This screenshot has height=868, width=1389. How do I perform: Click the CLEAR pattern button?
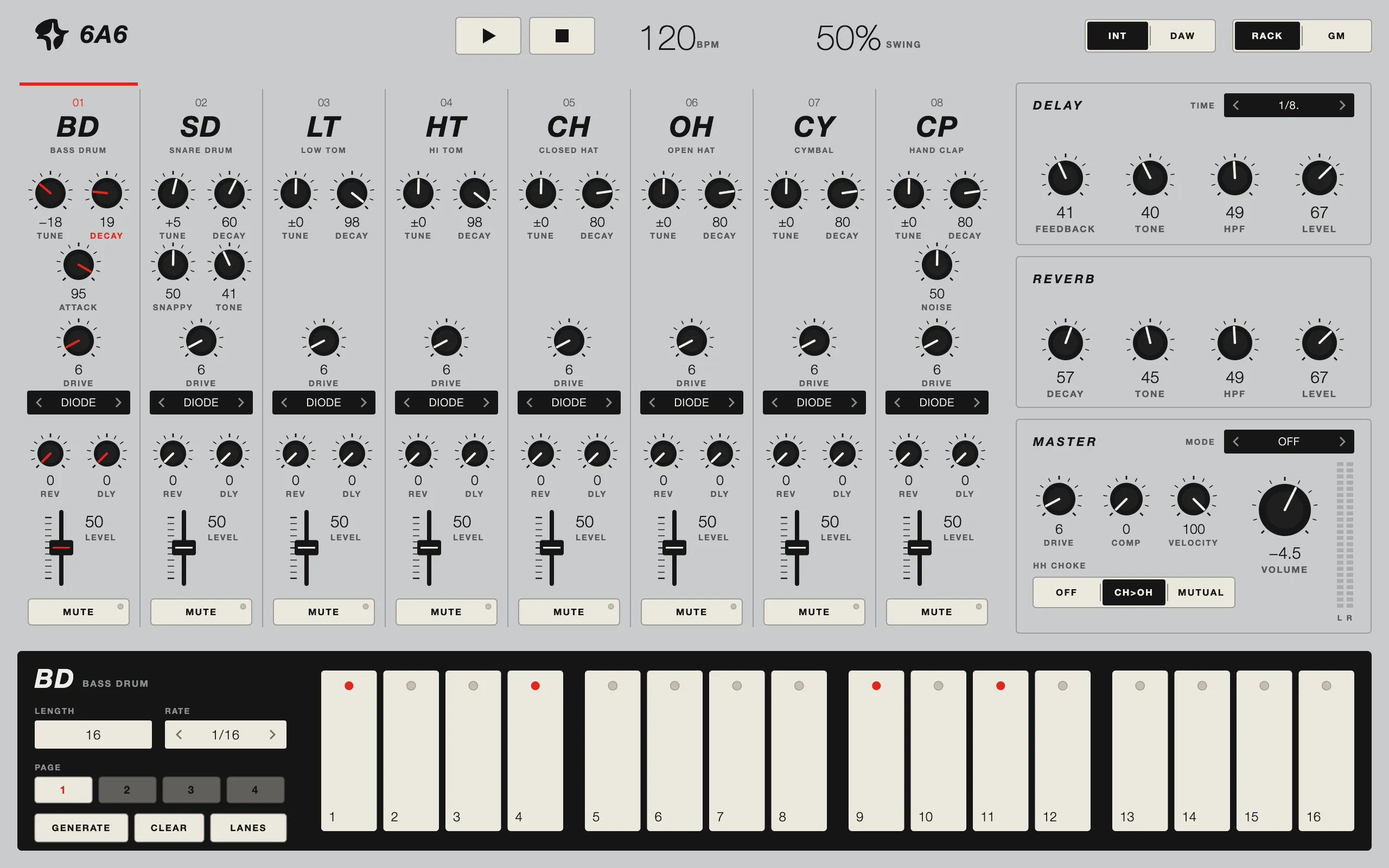pos(169,827)
